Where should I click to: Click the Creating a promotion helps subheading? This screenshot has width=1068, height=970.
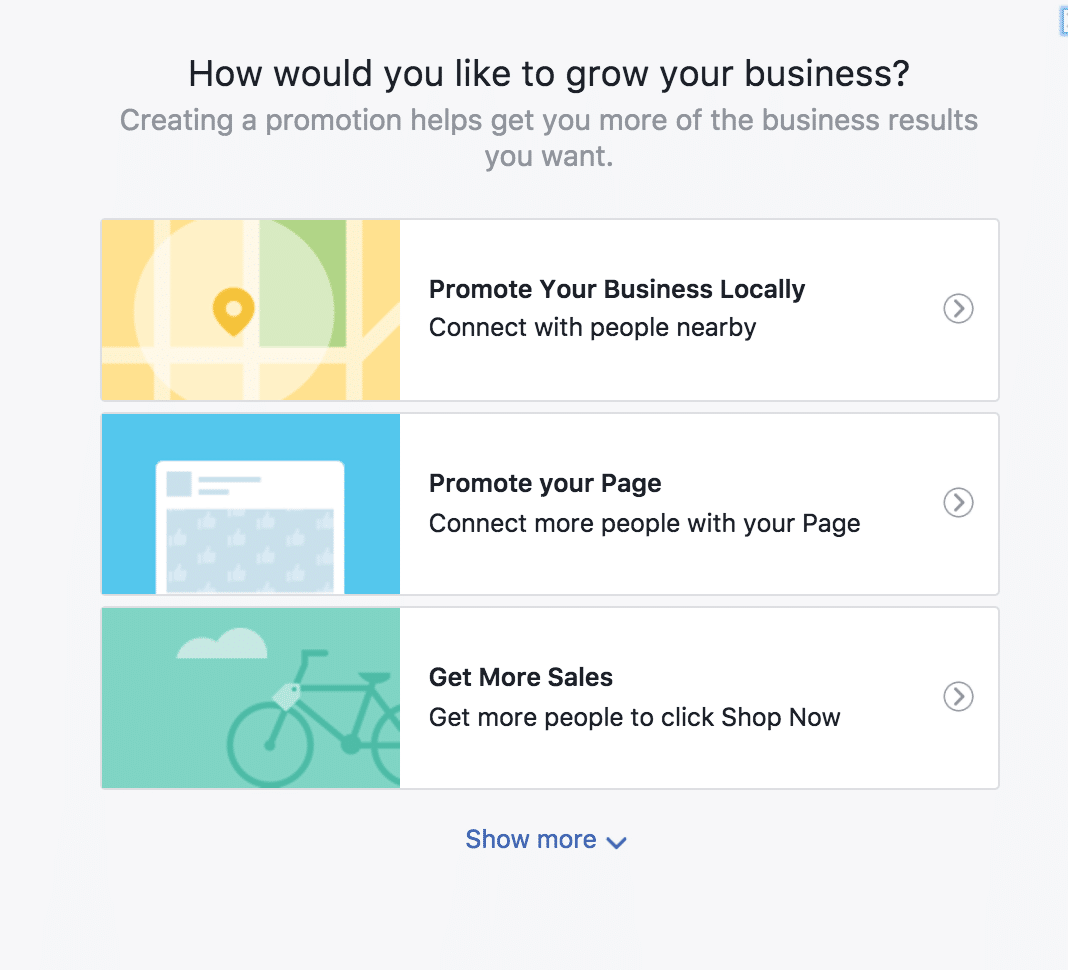click(x=549, y=138)
